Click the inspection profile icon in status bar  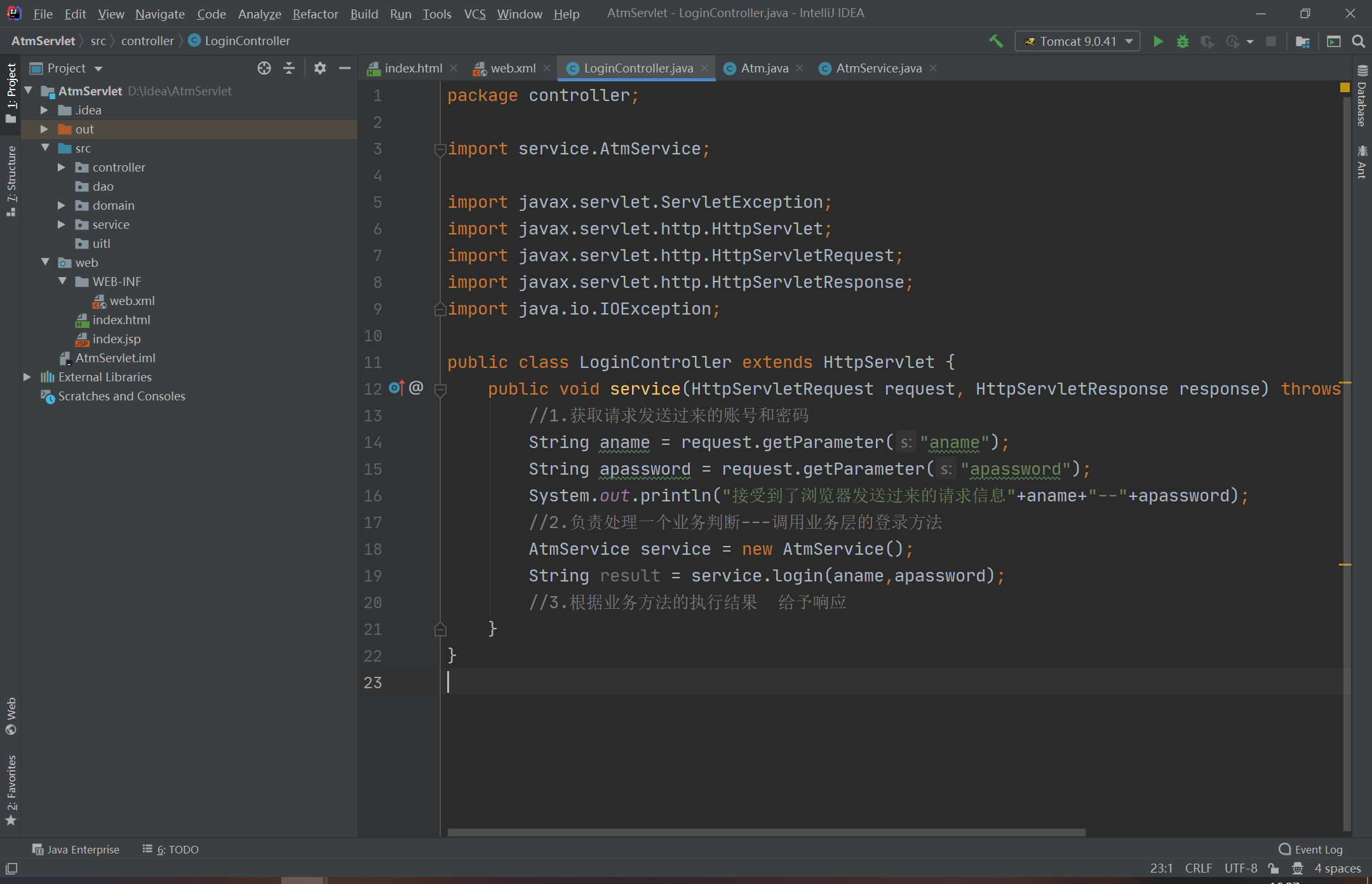[x=1298, y=868]
